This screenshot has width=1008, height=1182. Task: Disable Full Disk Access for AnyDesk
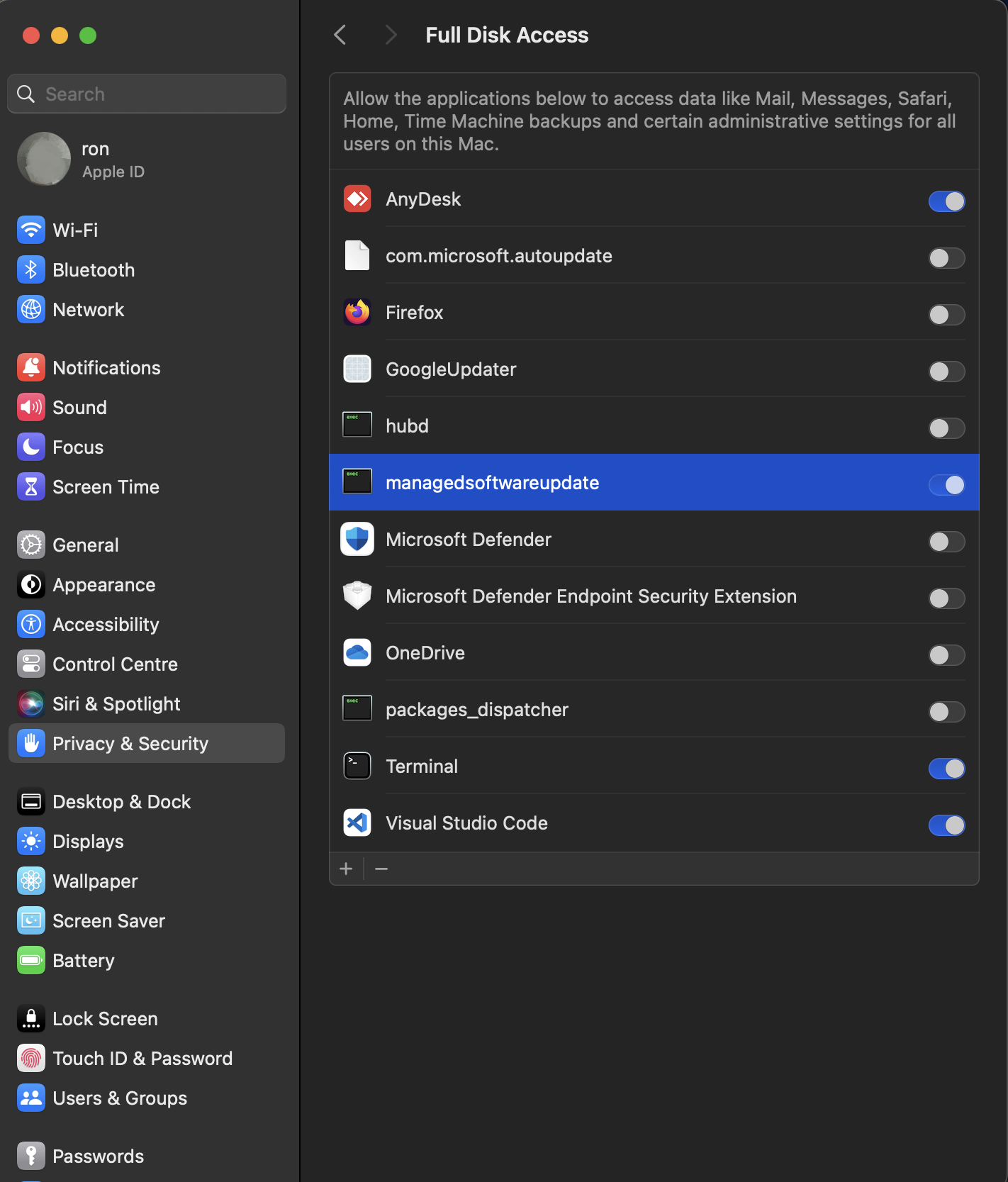[x=946, y=201]
